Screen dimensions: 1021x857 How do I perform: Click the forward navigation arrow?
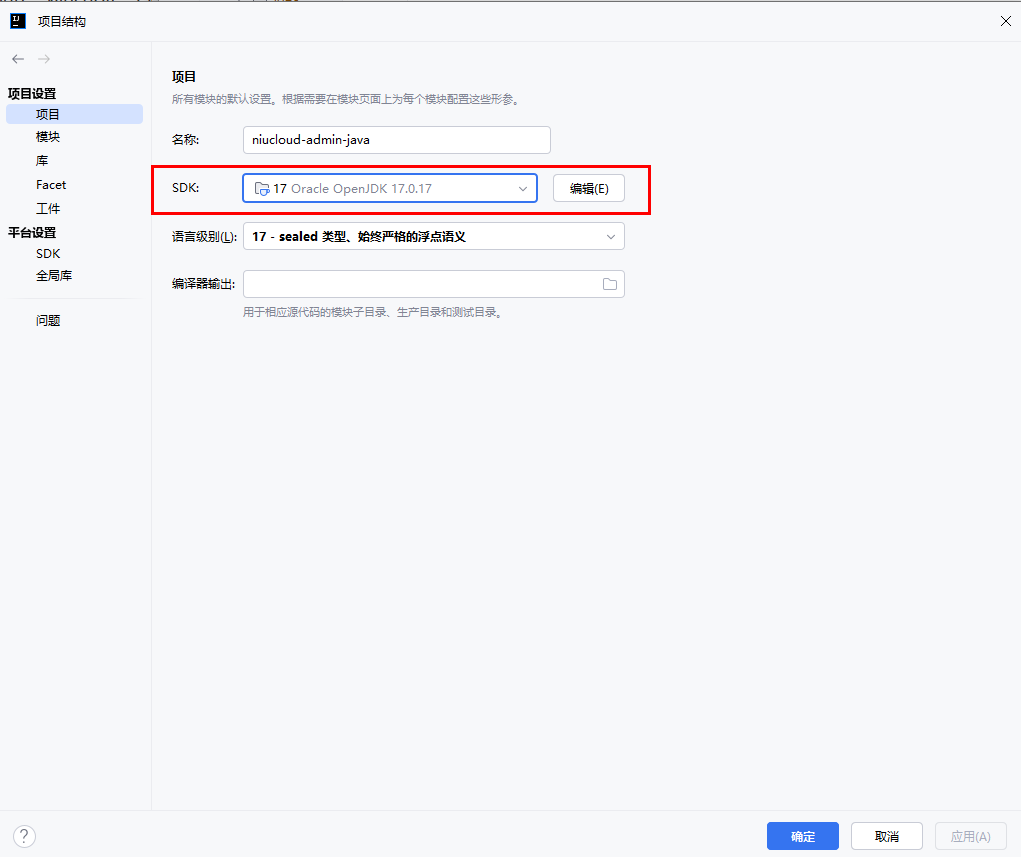point(44,59)
